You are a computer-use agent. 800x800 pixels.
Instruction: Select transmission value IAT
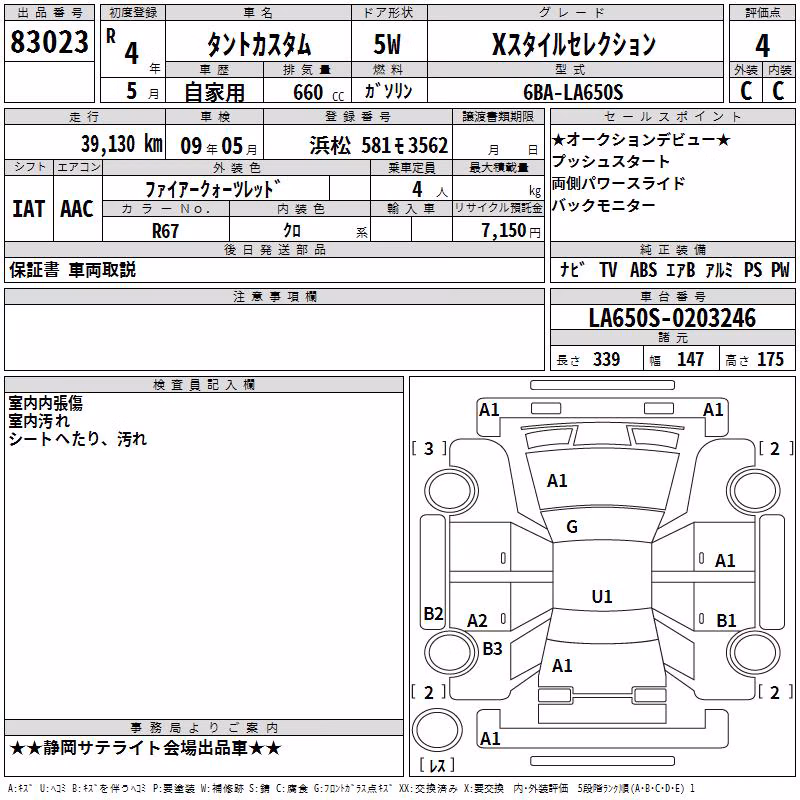29,209
